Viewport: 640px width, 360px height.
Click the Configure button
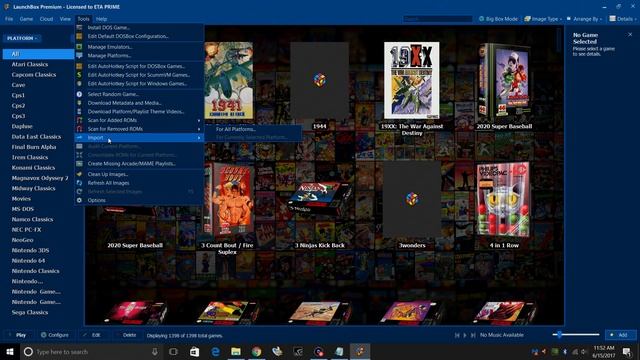point(55,335)
